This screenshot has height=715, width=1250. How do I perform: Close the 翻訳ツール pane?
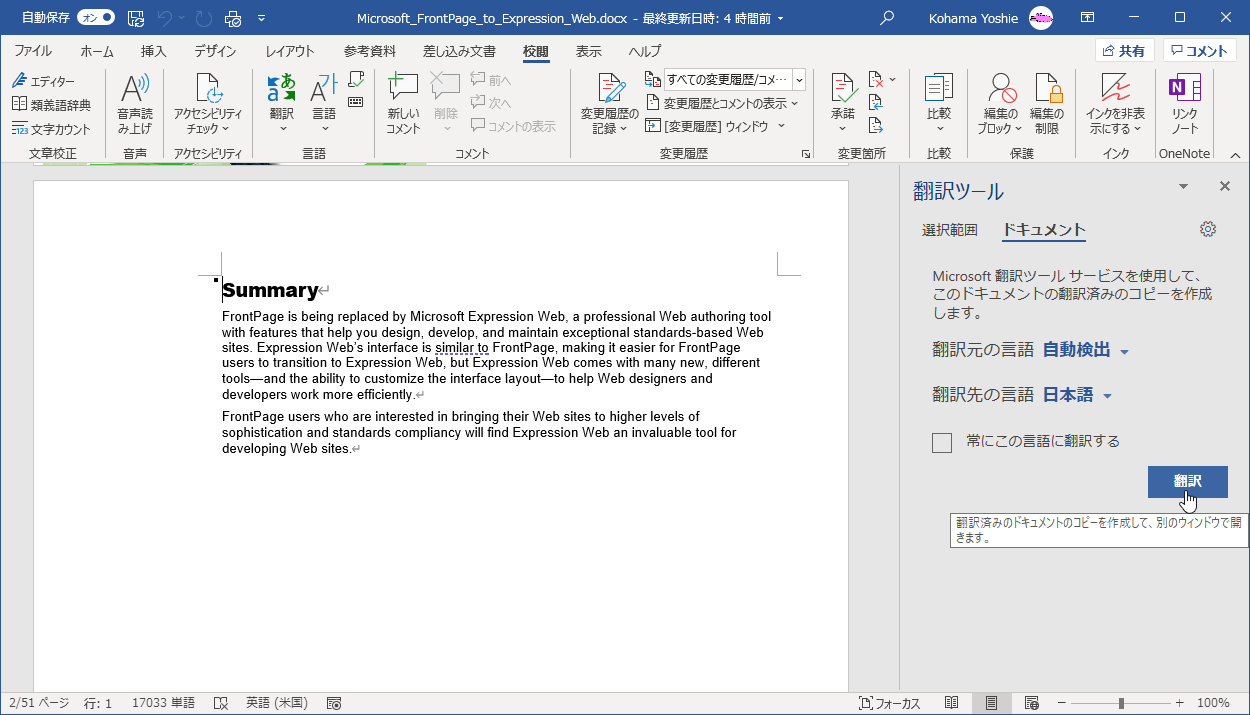point(1225,187)
